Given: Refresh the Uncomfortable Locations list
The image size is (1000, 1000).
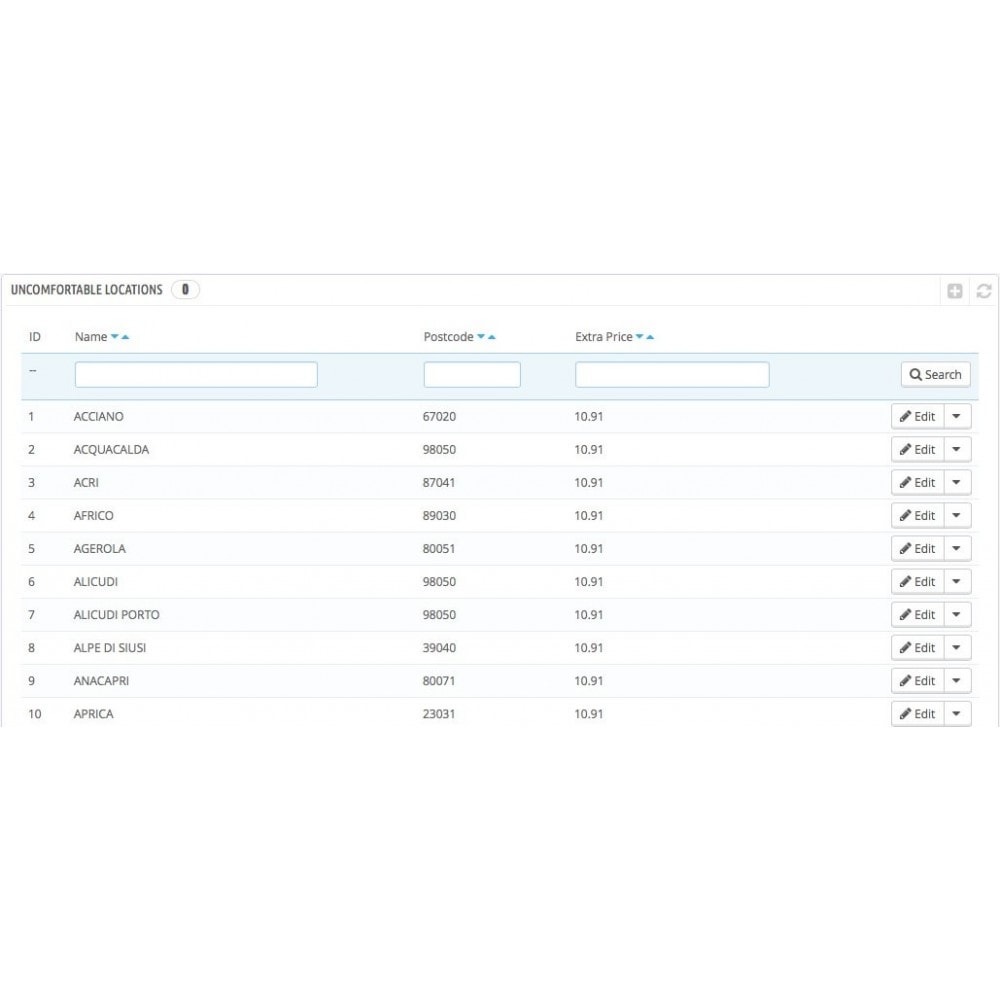Looking at the screenshot, I should pyautogui.click(x=984, y=291).
